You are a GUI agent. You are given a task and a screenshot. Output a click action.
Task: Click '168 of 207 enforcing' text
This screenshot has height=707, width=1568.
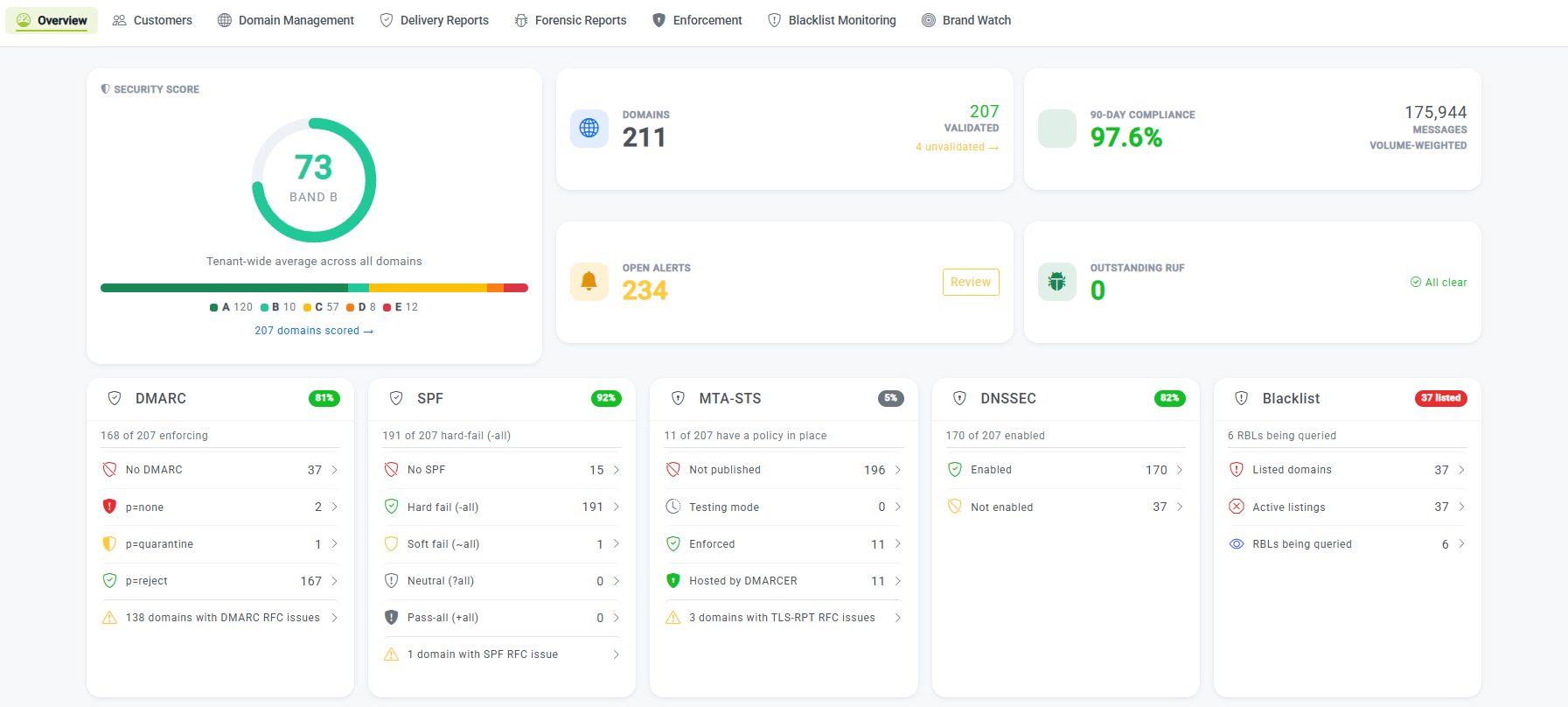[x=154, y=436]
